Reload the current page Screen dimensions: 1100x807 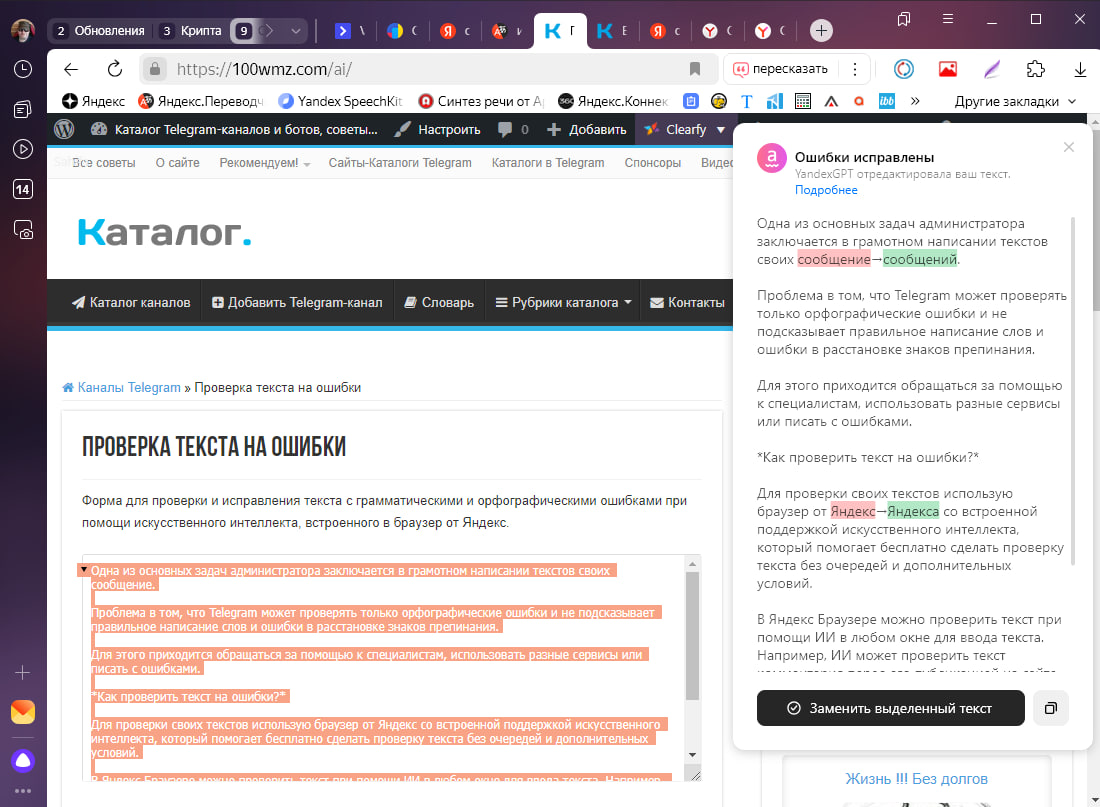pyautogui.click(x=114, y=69)
